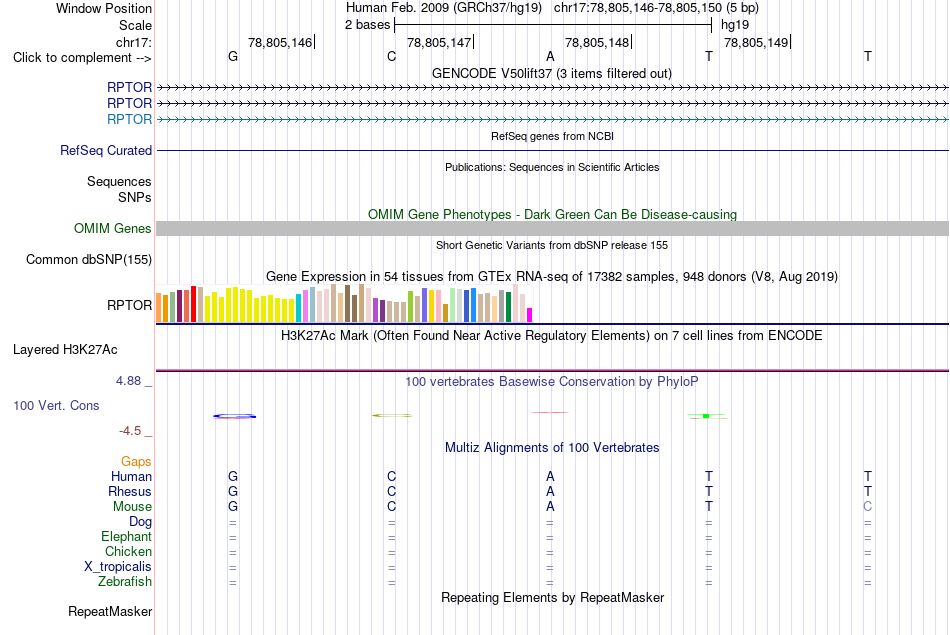Select the light blue RPTOR transcript label
This screenshot has width=950, height=635.
pos(129,119)
